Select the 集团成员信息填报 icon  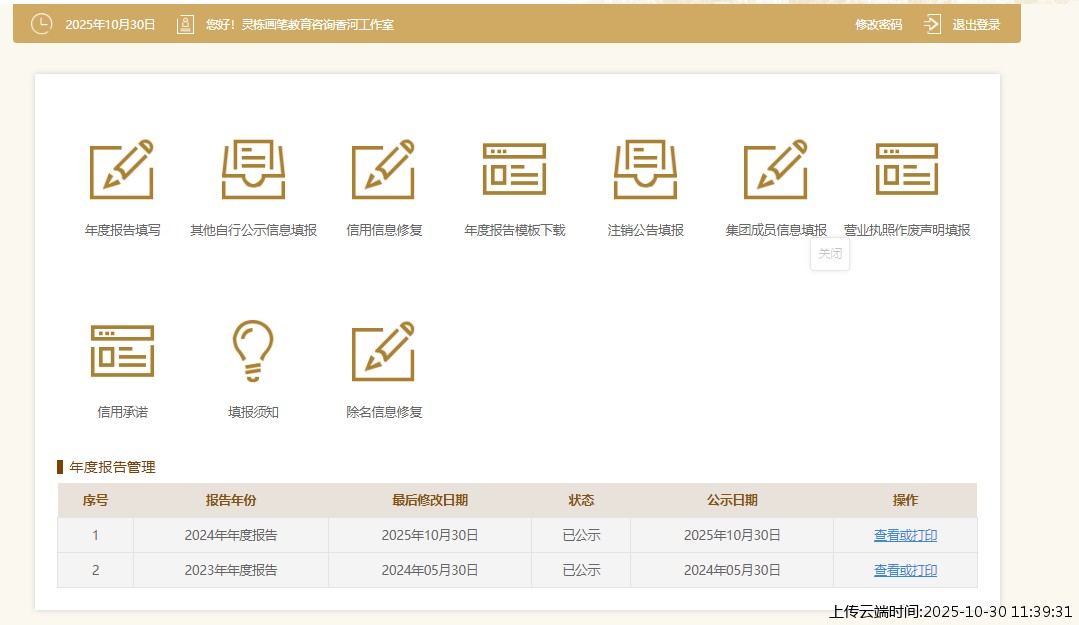click(x=775, y=169)
